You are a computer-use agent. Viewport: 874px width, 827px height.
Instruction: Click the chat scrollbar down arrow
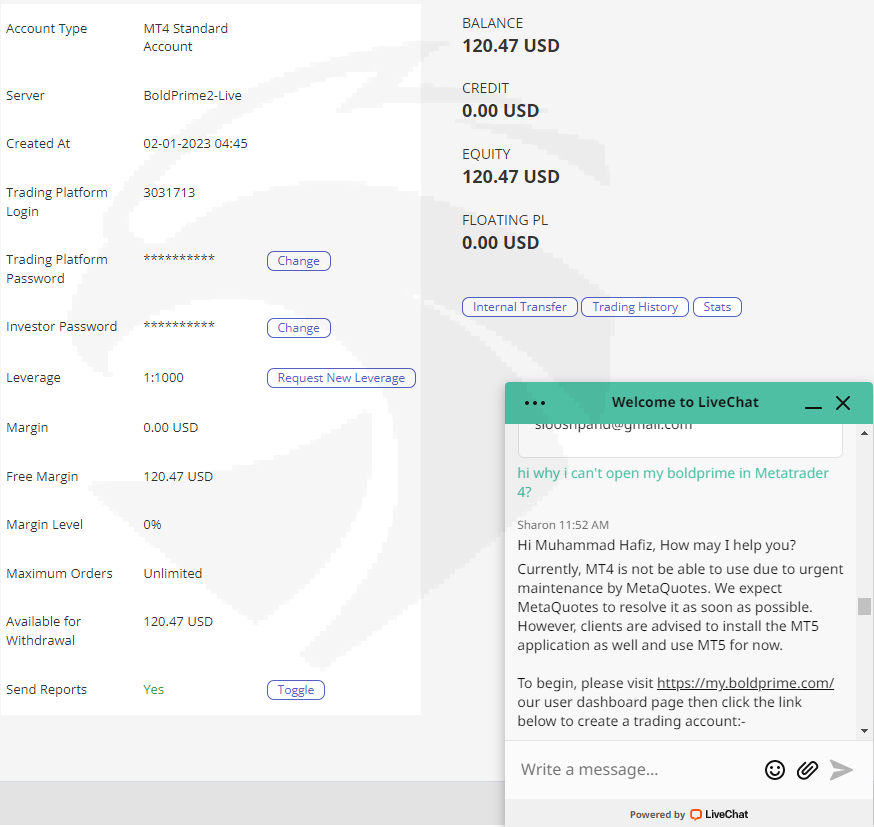[865, 732]
